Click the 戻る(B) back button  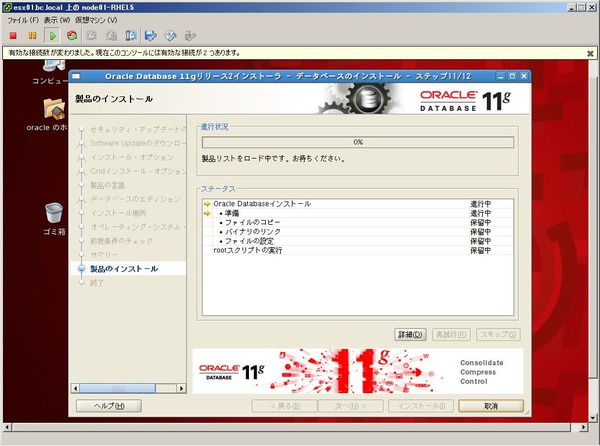point(284,406)
